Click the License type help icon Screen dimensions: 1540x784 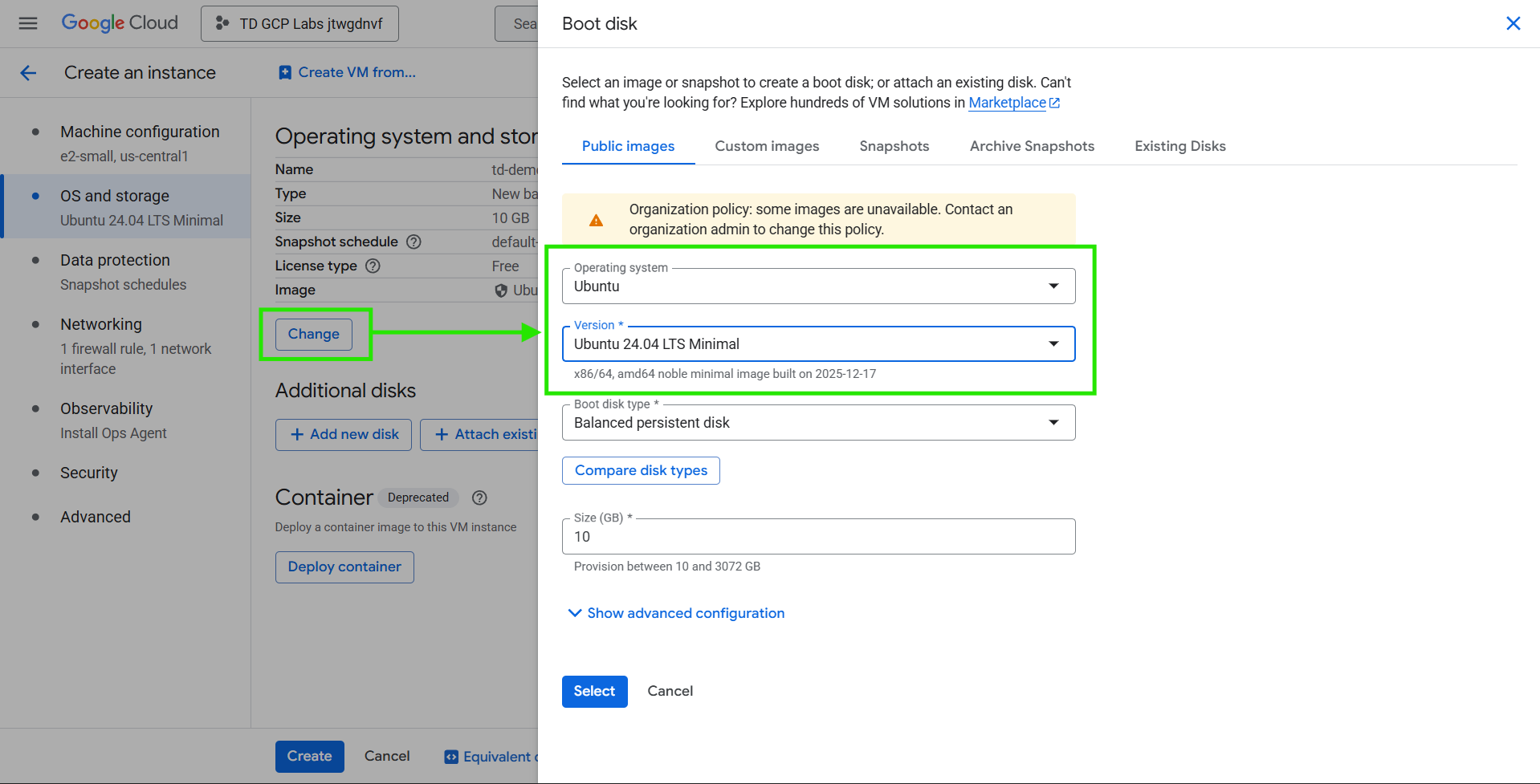click(373, 266)
